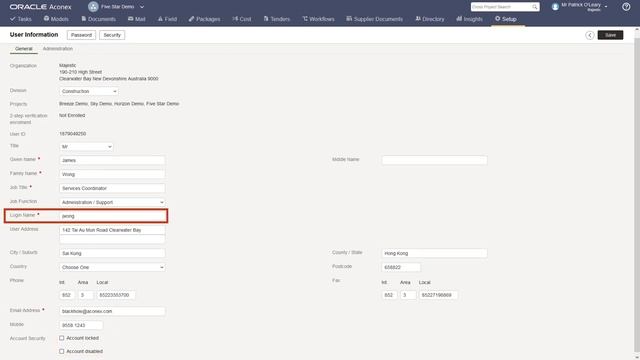Image resolution: width=640 pixels, height=360 pixels.
Task: Click the Security button
Action: click(112, 35)
